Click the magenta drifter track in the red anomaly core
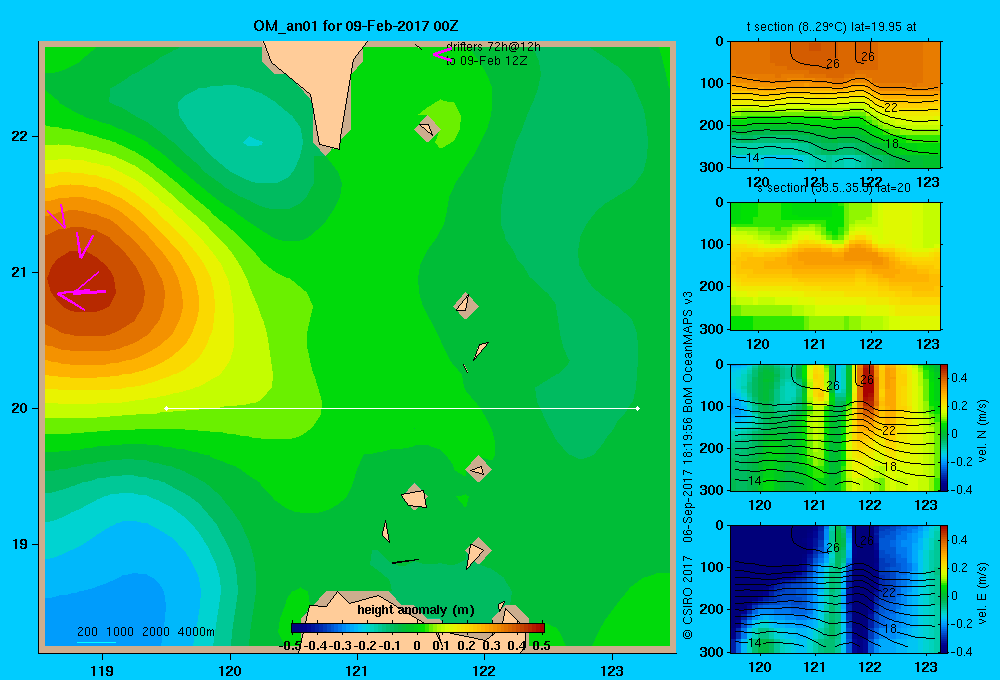The image size is (1000, 680). (80, 292)
